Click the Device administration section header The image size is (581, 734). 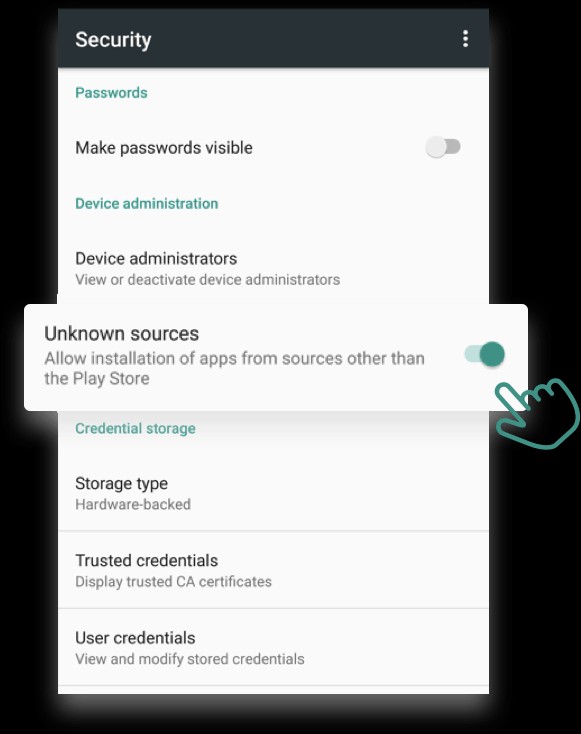click(x=147, y=204)
